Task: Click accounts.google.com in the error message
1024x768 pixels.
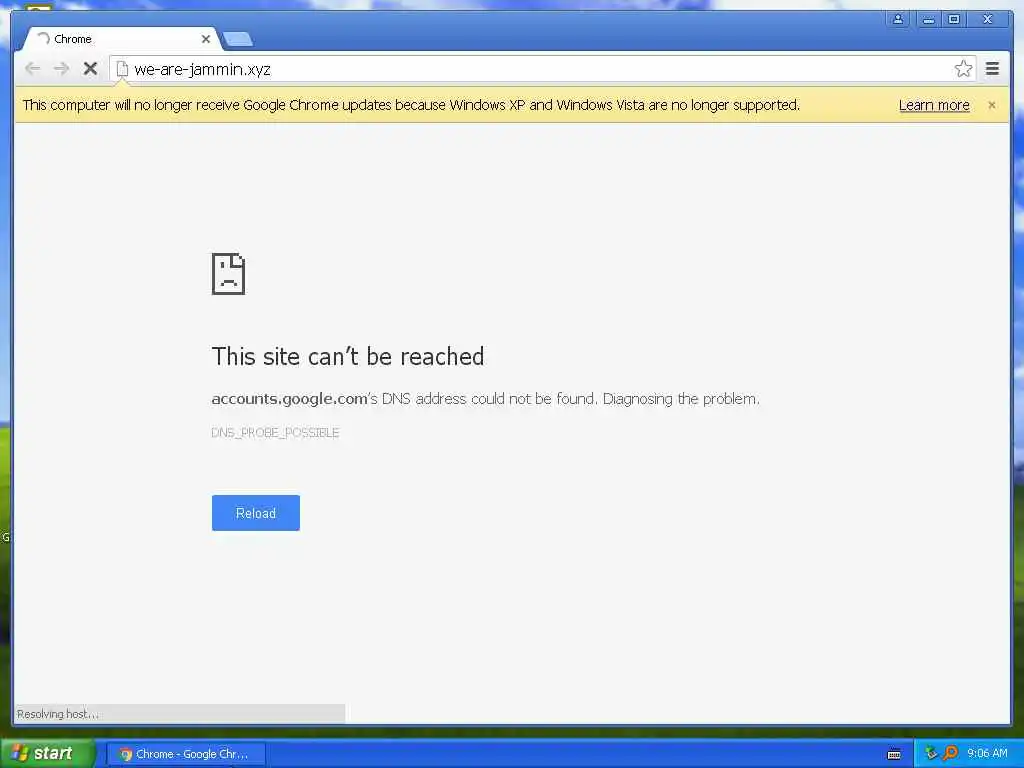Action: [x=289, y=398]
